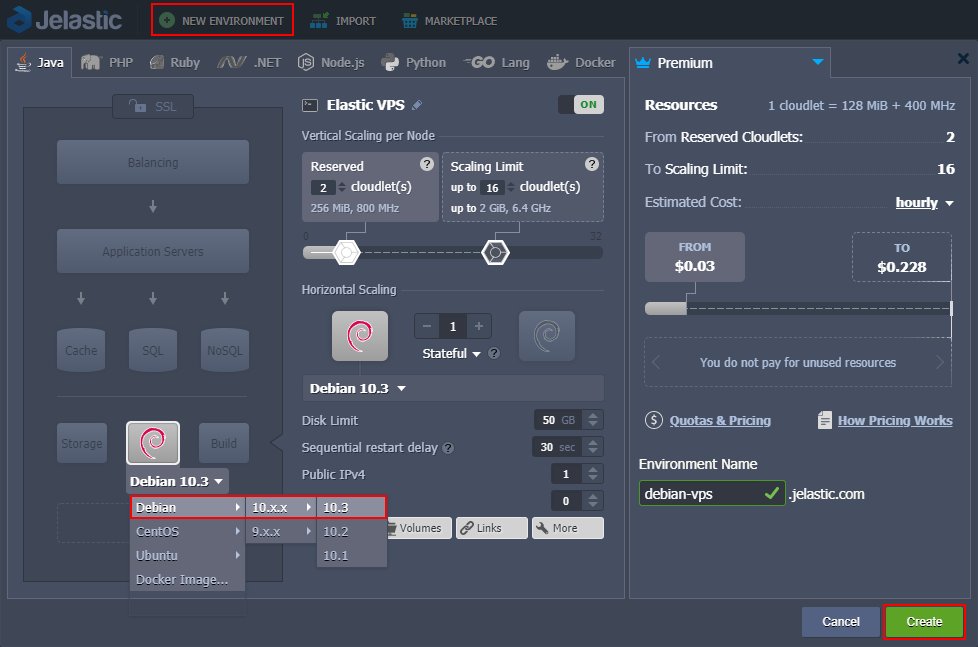Change the estimated cost period from hourly
Image resolution: width=978 pixels, height=647 pixels.
pos(919,202)
